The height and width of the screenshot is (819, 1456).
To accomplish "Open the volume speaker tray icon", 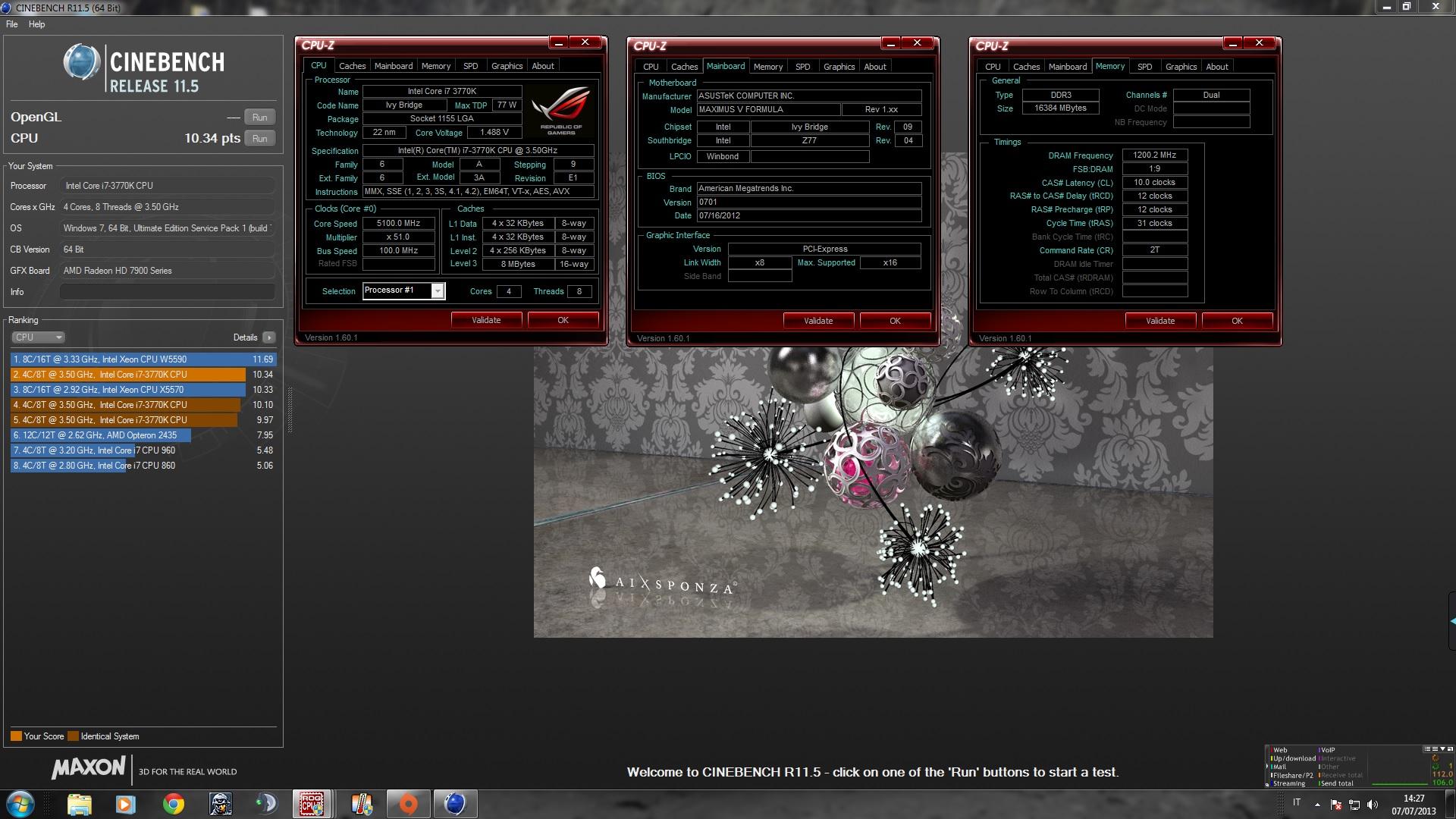I will point(1373,804).
